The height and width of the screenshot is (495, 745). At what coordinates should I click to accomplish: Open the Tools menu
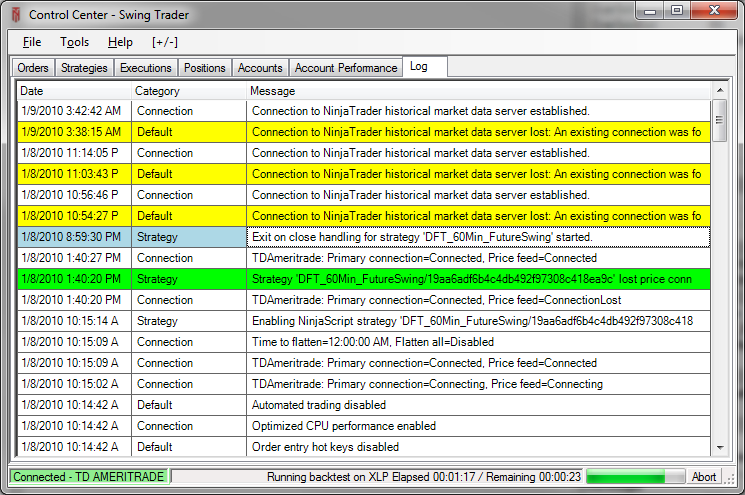[74, 42]
